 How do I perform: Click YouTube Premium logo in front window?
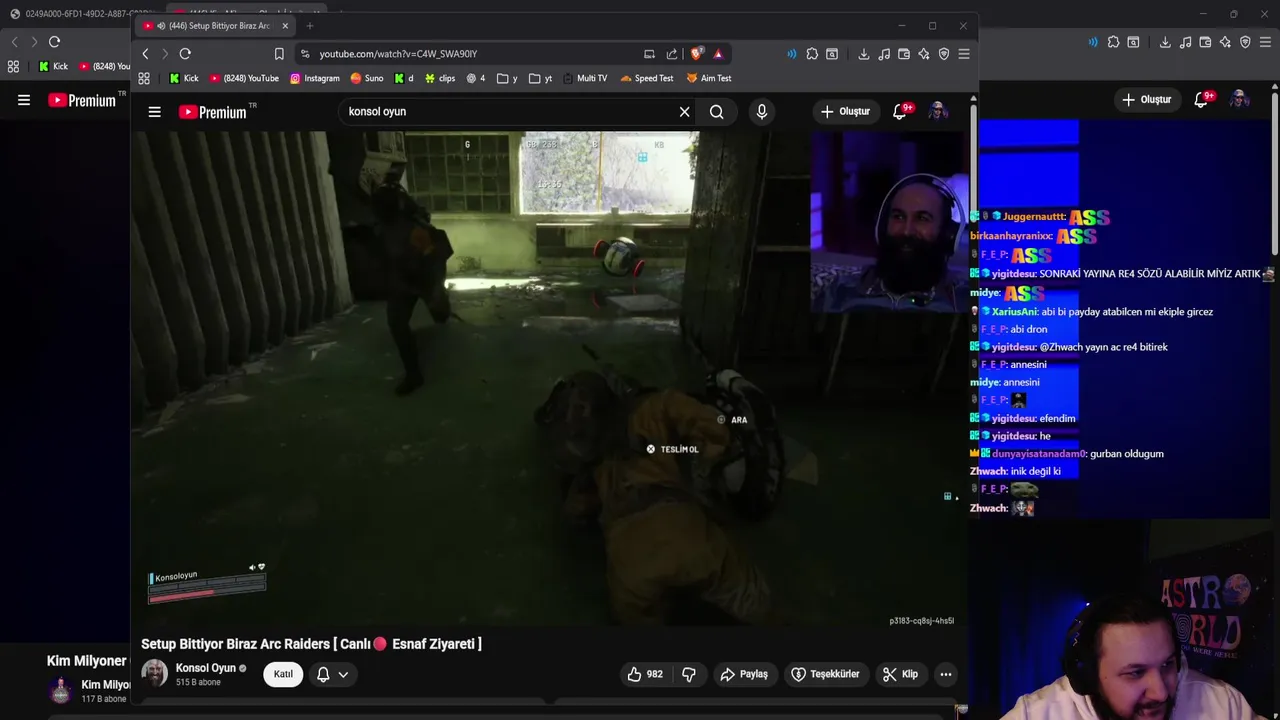(213, 112)
